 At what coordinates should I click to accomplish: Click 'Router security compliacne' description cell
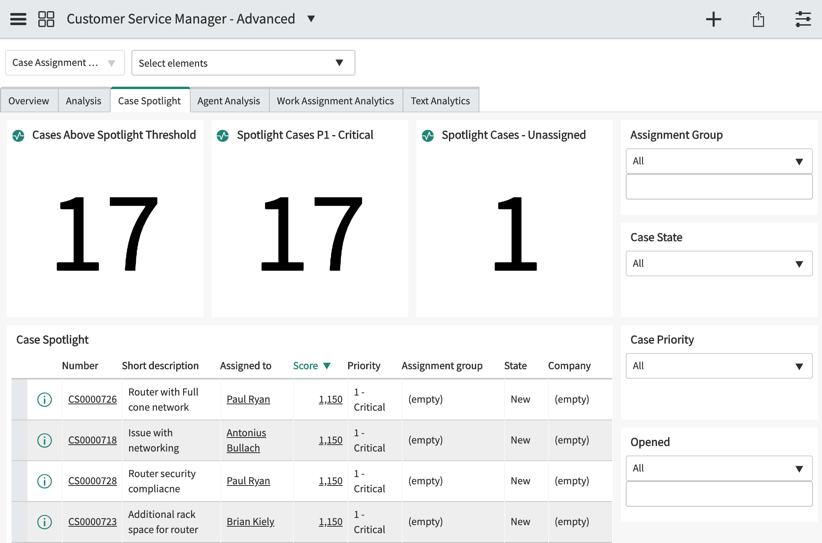point(162,481)
